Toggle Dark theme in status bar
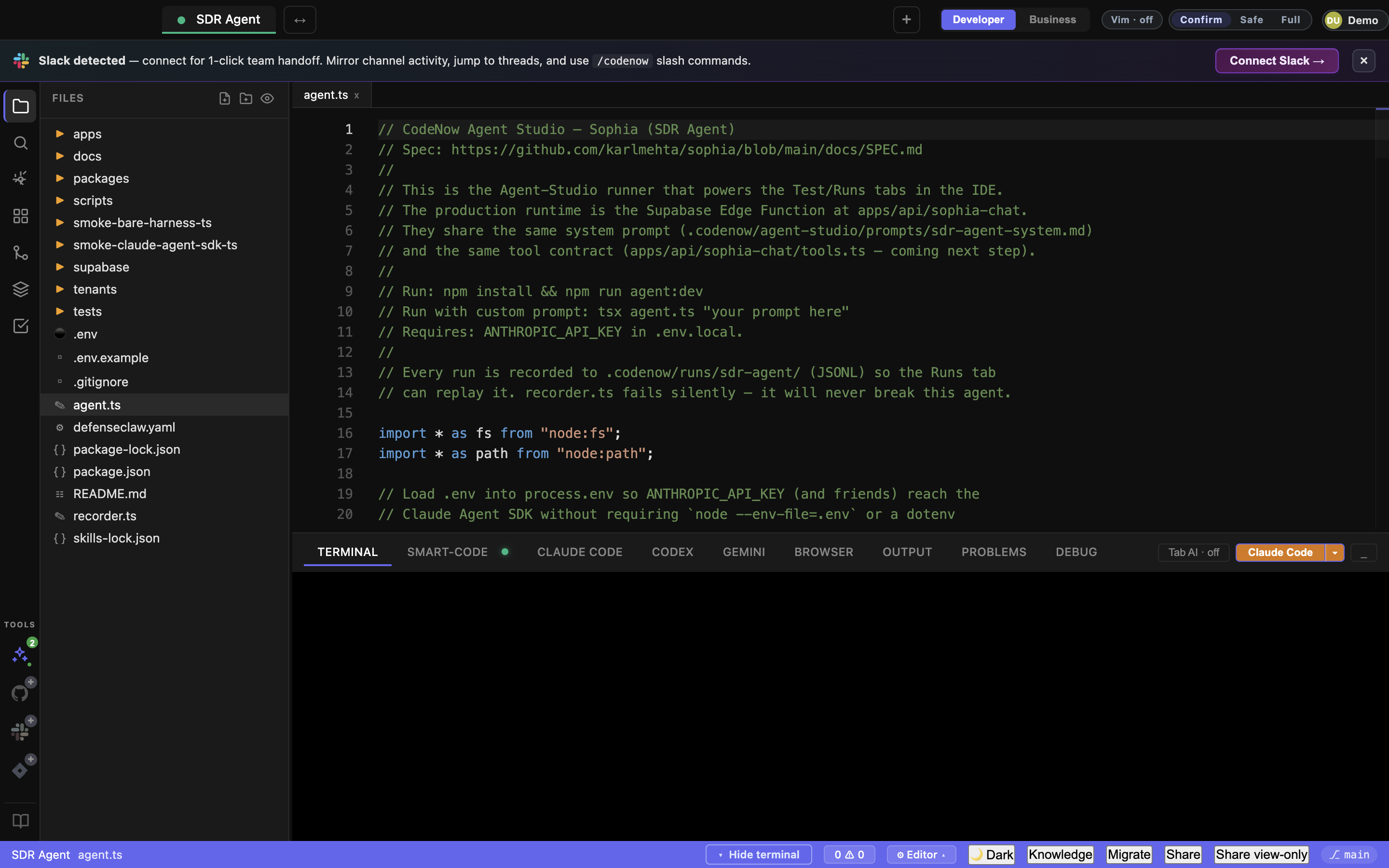The height and width of the screenshot is (868, 1389). (x=992, y=855)
